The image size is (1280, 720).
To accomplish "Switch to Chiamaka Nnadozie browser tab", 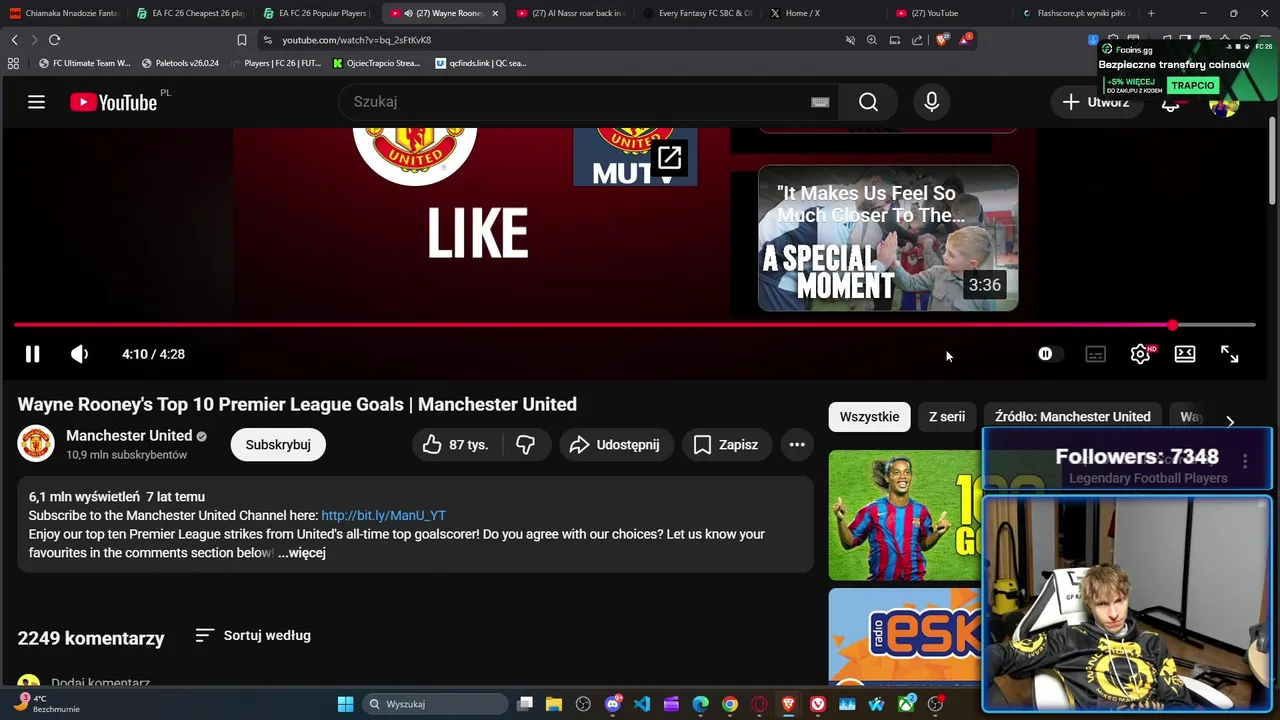I will pos(65,13).
